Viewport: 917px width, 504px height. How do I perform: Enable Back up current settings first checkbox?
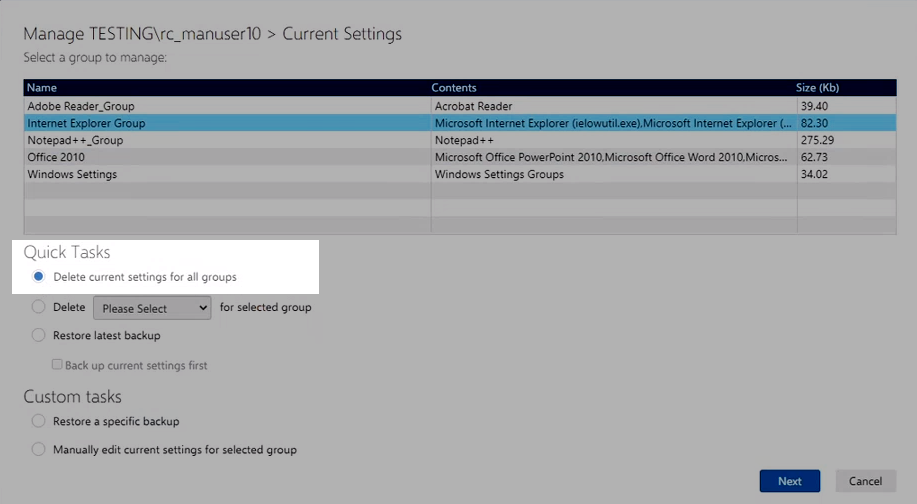click(58, 365)
